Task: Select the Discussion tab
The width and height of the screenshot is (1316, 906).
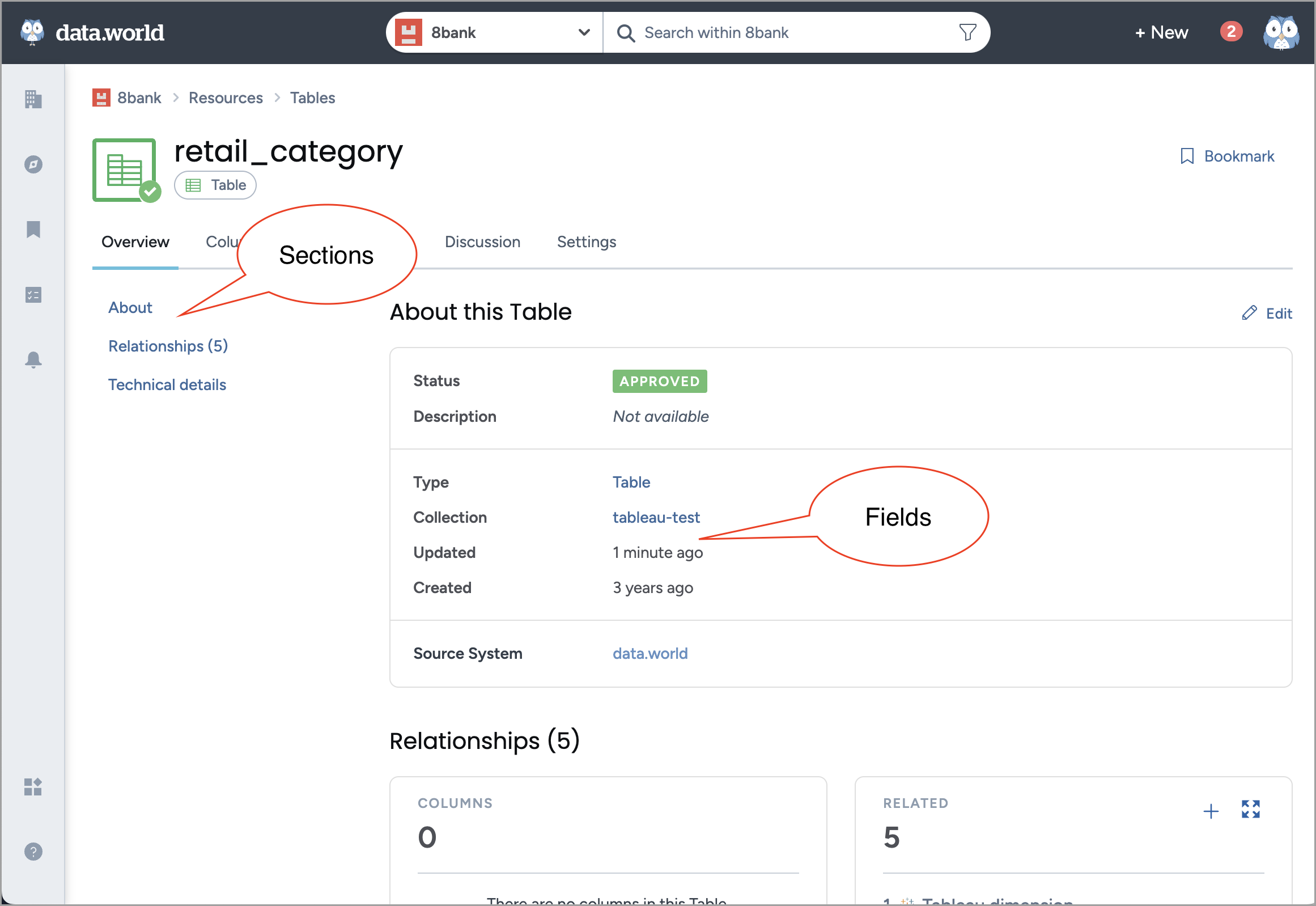Action: click(482, 242)
